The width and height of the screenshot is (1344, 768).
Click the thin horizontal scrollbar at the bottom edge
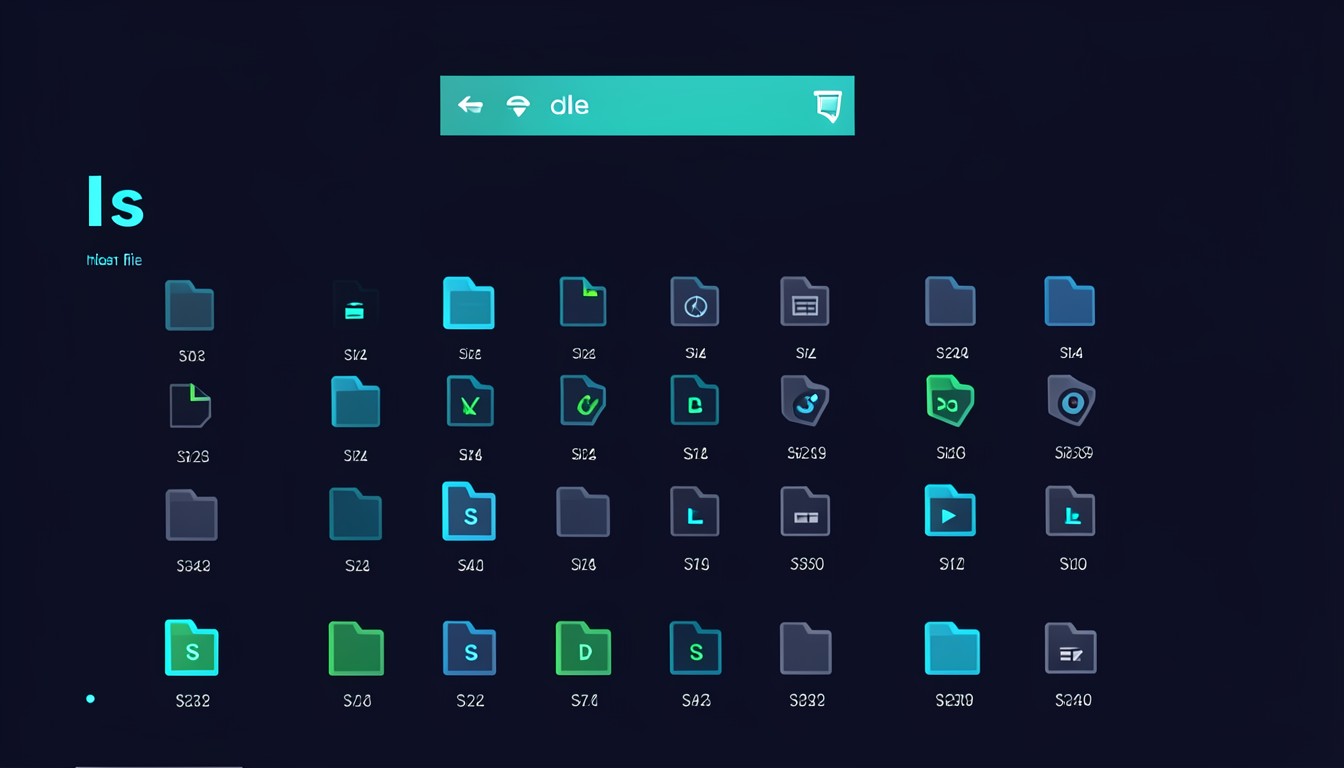[158, 765]
